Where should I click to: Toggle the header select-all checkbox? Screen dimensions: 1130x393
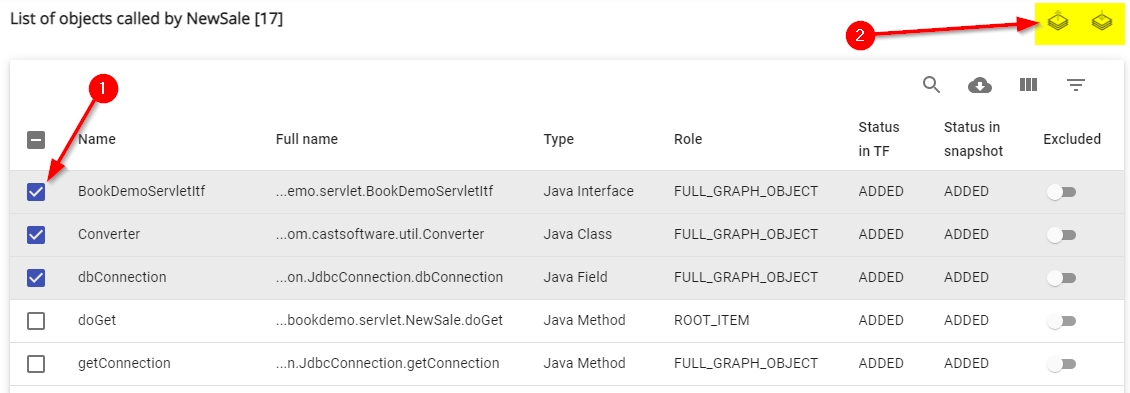(36, 139)
